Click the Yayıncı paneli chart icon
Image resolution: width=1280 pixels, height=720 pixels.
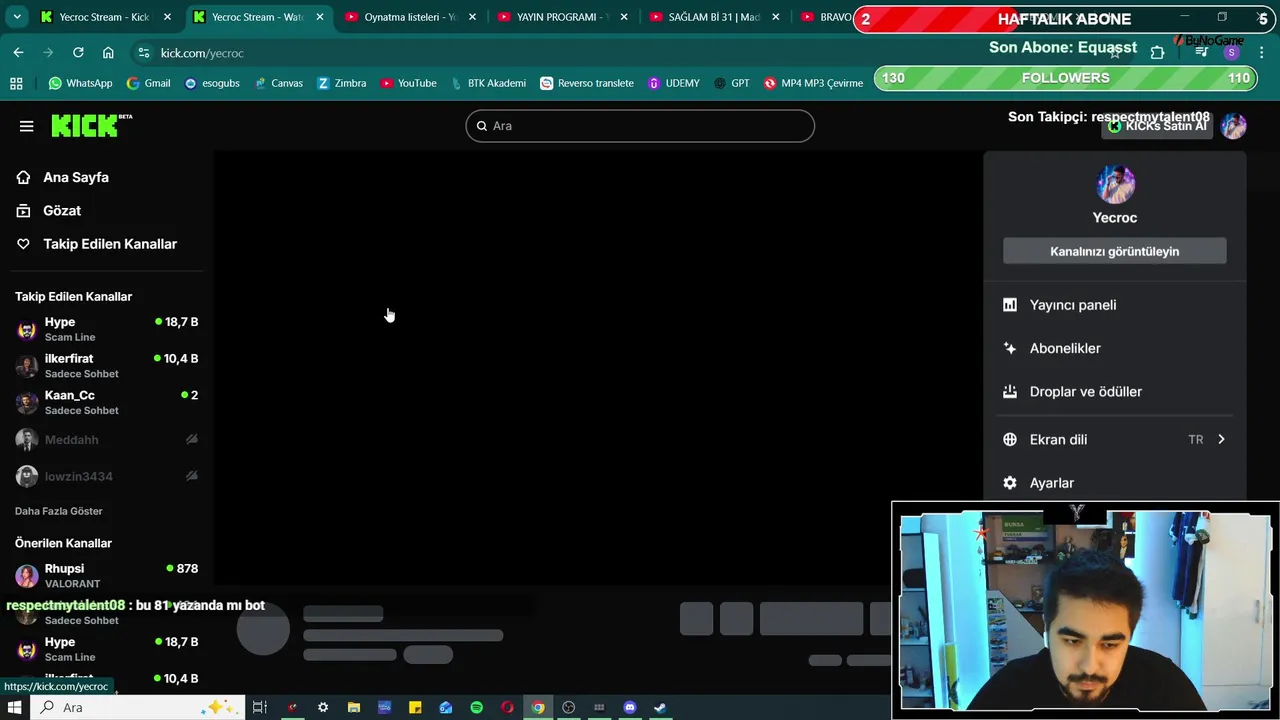pyautogui.click(x=1010, y=305)
